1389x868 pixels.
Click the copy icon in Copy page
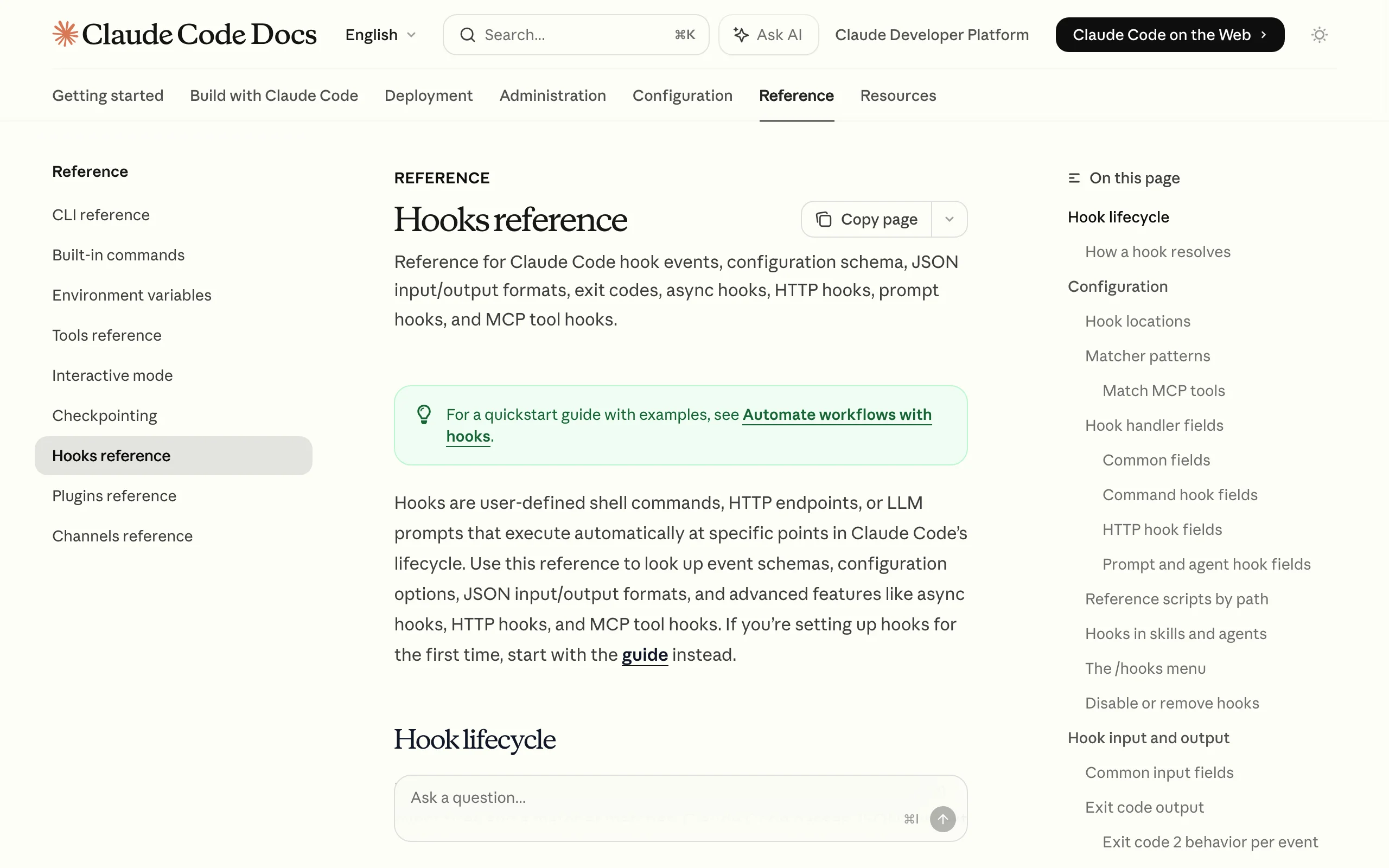824,219
